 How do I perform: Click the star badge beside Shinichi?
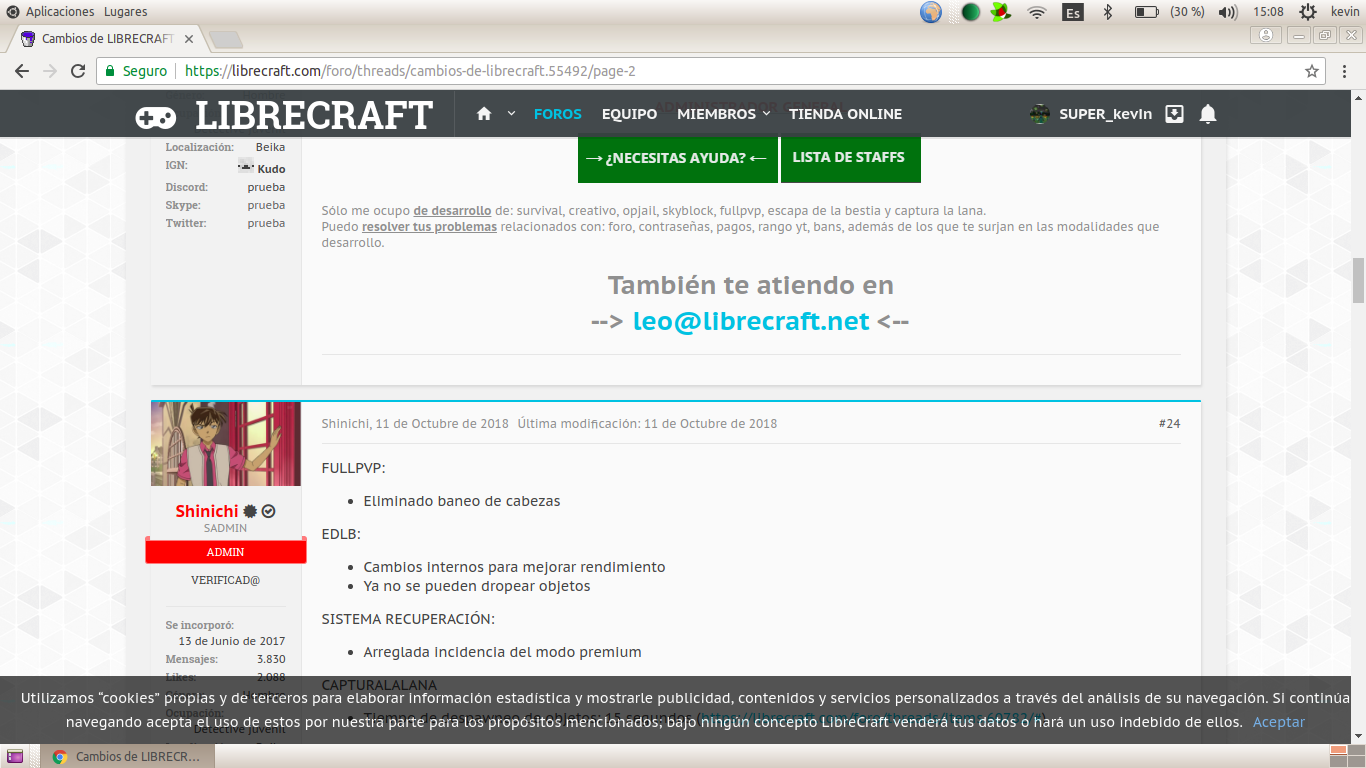click(x=250, y=511)
